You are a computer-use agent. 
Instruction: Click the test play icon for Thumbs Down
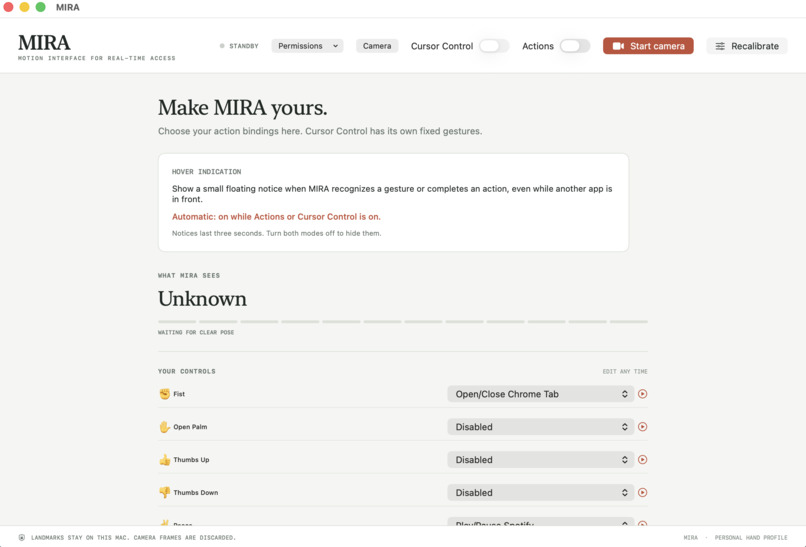point(642,493)
